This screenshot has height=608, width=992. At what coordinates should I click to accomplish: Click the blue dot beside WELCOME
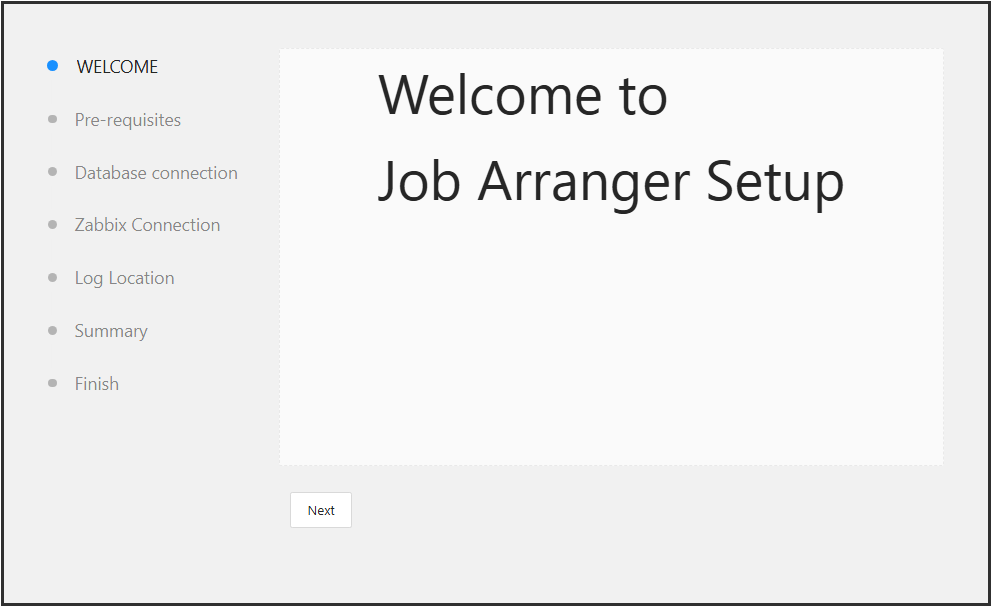[53, 66]
